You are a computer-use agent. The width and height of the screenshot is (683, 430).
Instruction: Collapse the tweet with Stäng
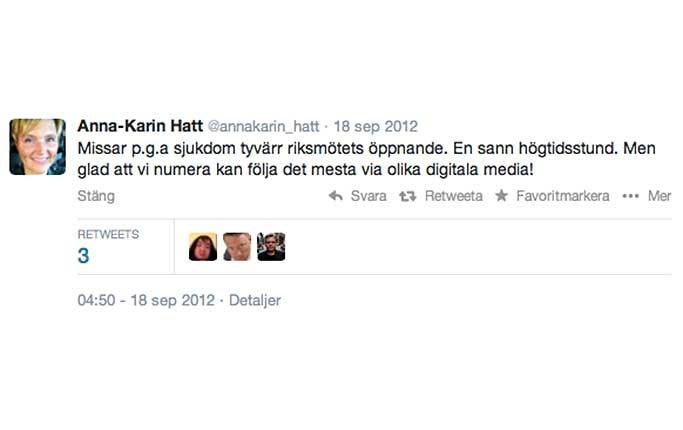tap(96, 196)
